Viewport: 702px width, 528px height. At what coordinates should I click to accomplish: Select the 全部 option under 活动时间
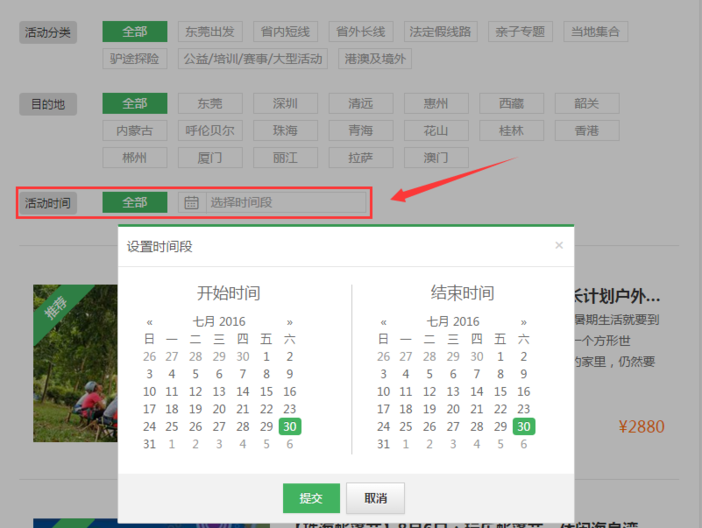click(x=135, y=203)
